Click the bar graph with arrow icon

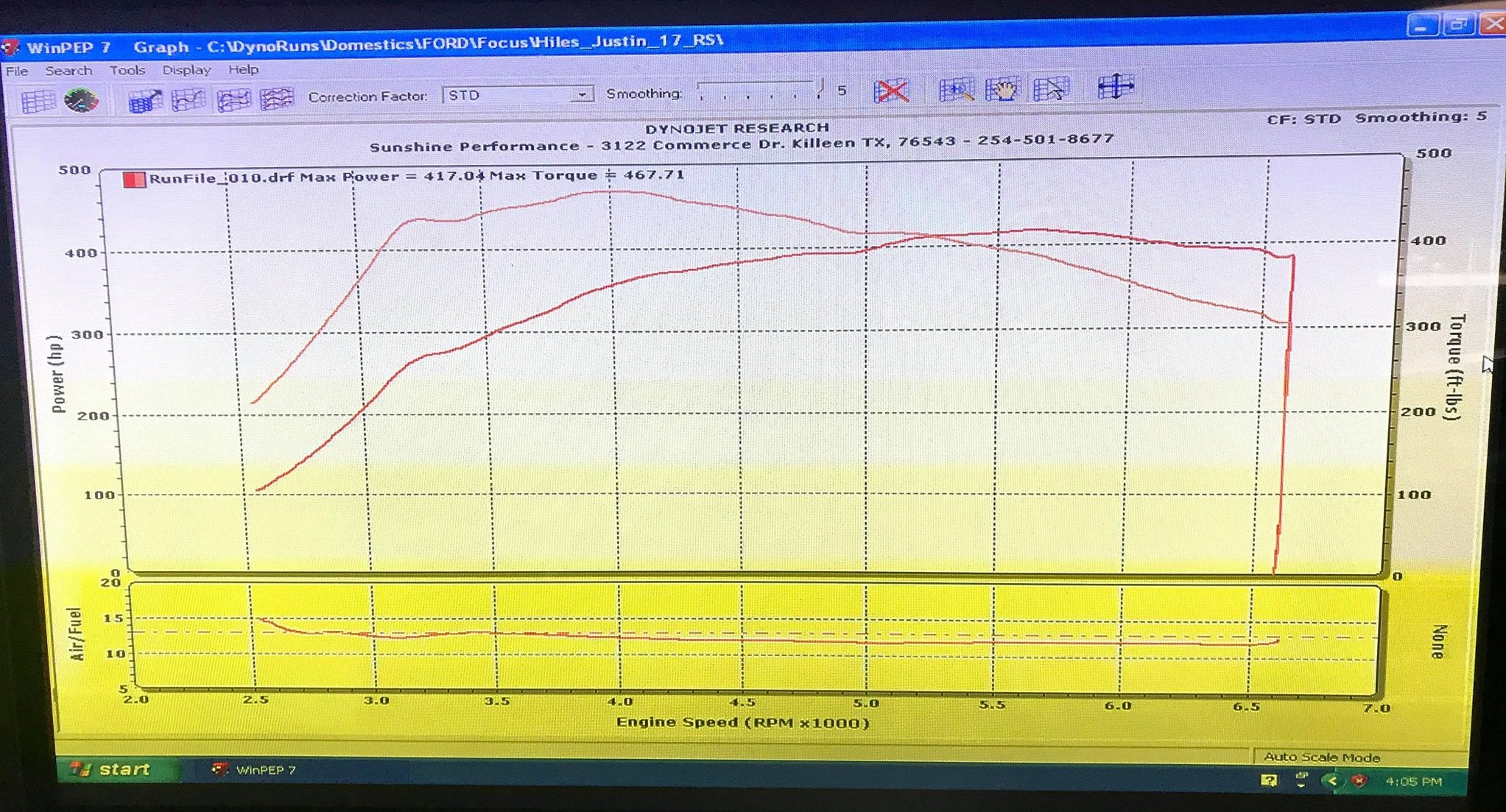click(145, 100)
